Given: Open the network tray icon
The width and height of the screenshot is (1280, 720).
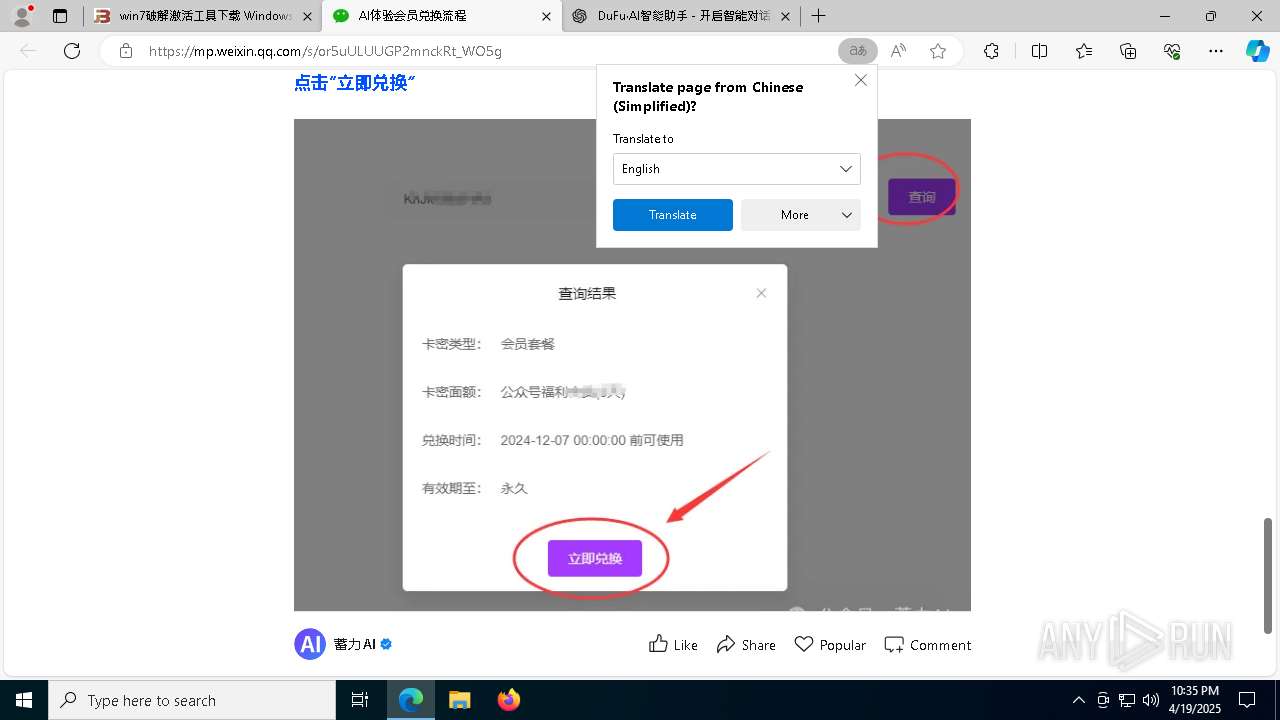Looking at the screenshot, I should click(x=1127, y=700).
